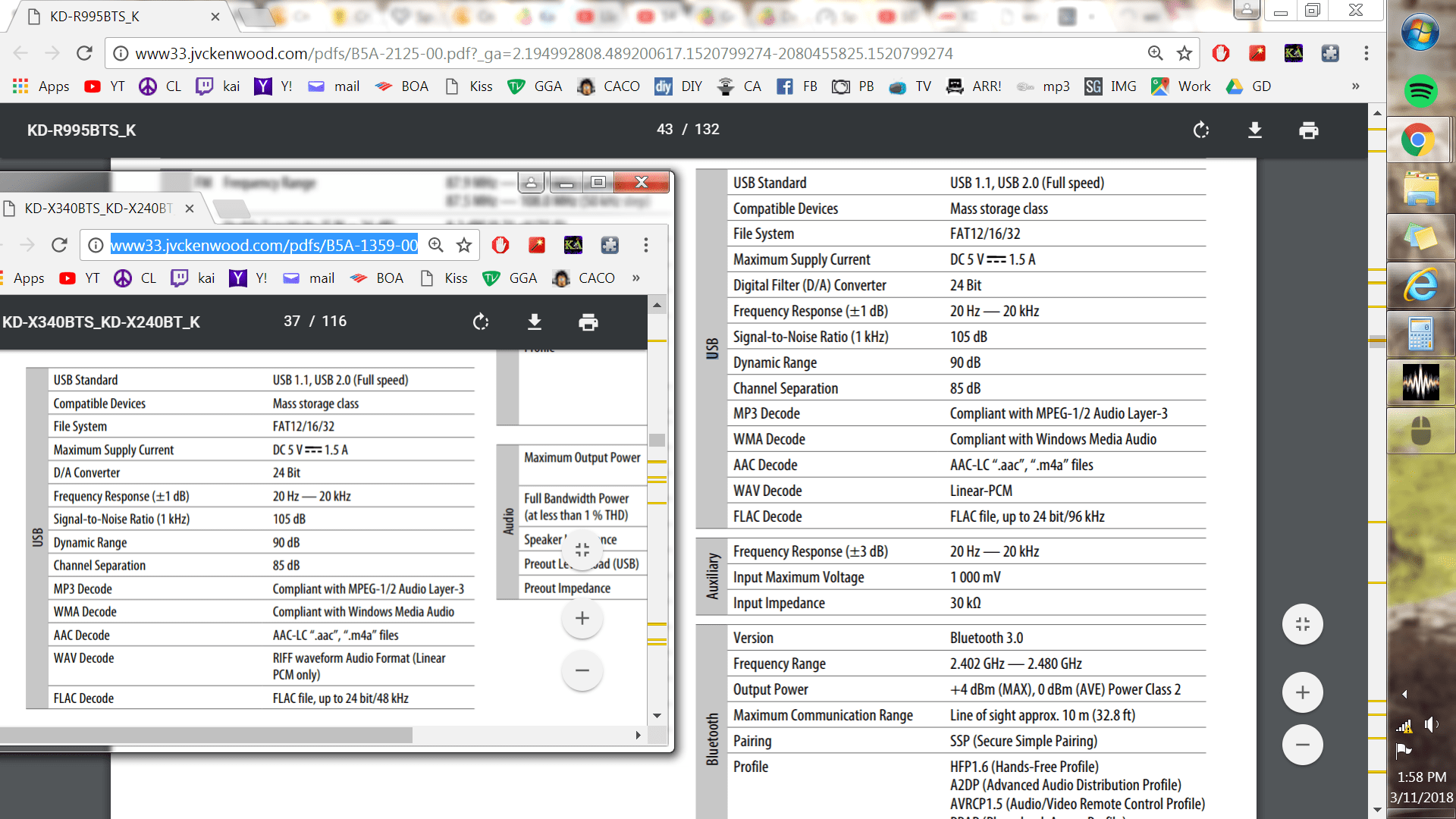1456x819 pixels.
Task: Open the mail bookmark in back window
Action: tap(334, 86)
